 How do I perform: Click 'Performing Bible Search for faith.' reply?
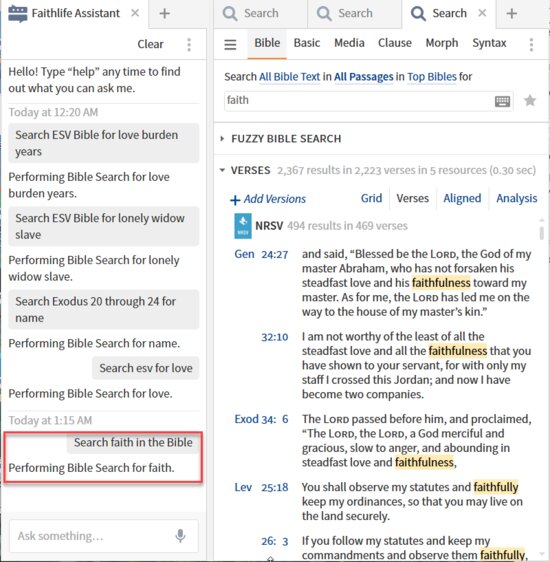point(91,468)
